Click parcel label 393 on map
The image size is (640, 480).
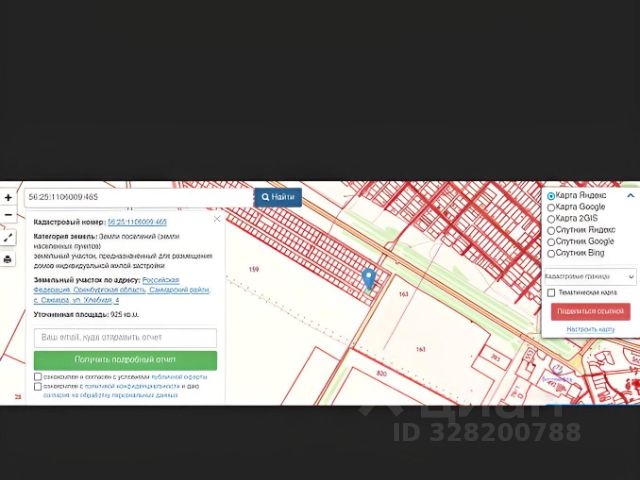(x=495, y=358)
